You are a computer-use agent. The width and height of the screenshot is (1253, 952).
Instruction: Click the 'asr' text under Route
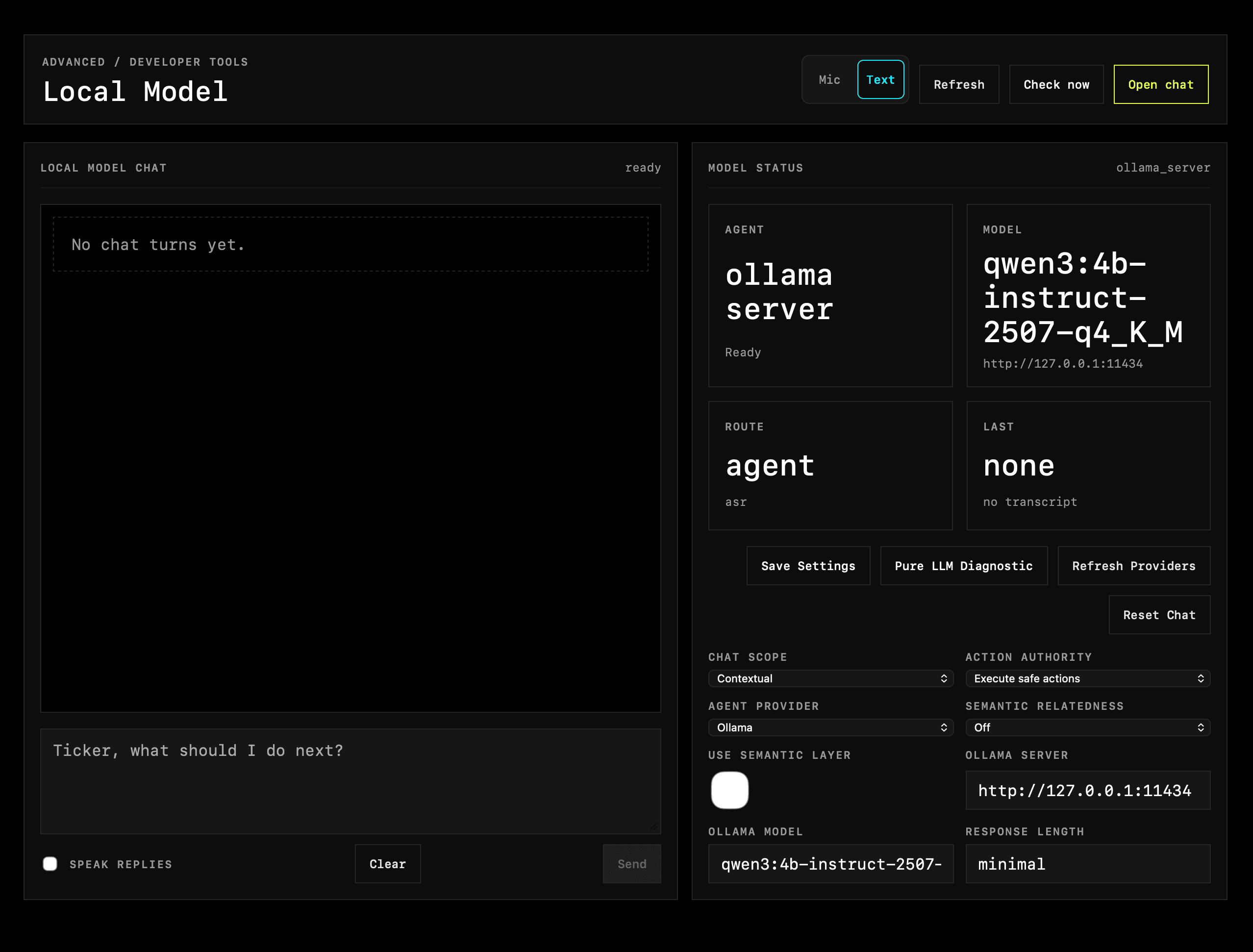(x=736, y=502)
